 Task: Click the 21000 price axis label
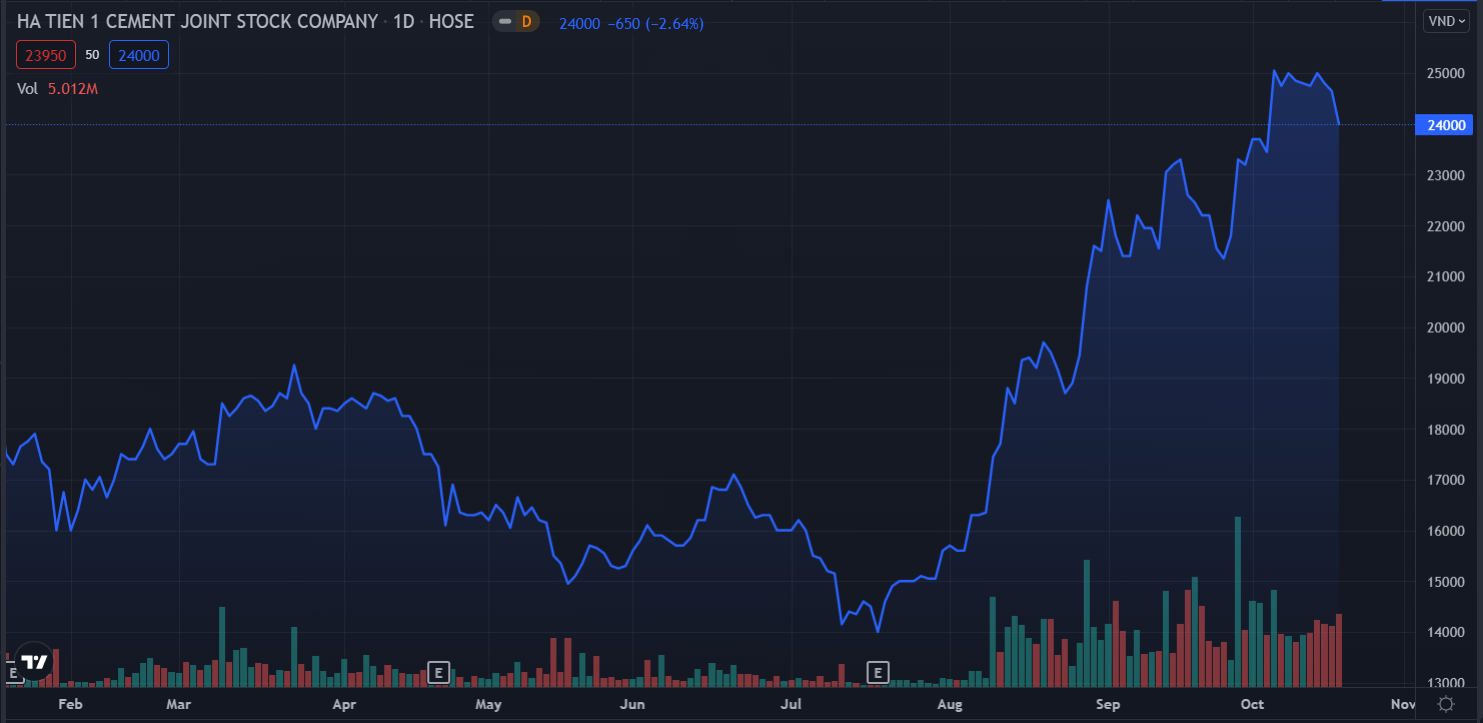click(1446, 277)
